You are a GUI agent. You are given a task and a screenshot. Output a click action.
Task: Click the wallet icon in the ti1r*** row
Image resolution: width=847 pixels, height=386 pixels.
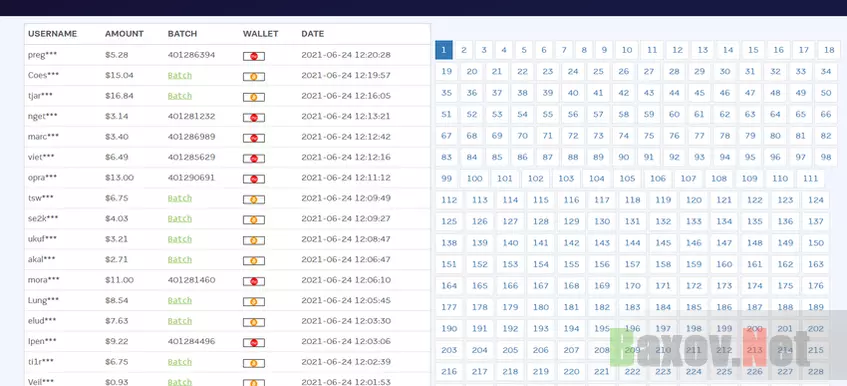pyautogui.click(x=253, y=364)
